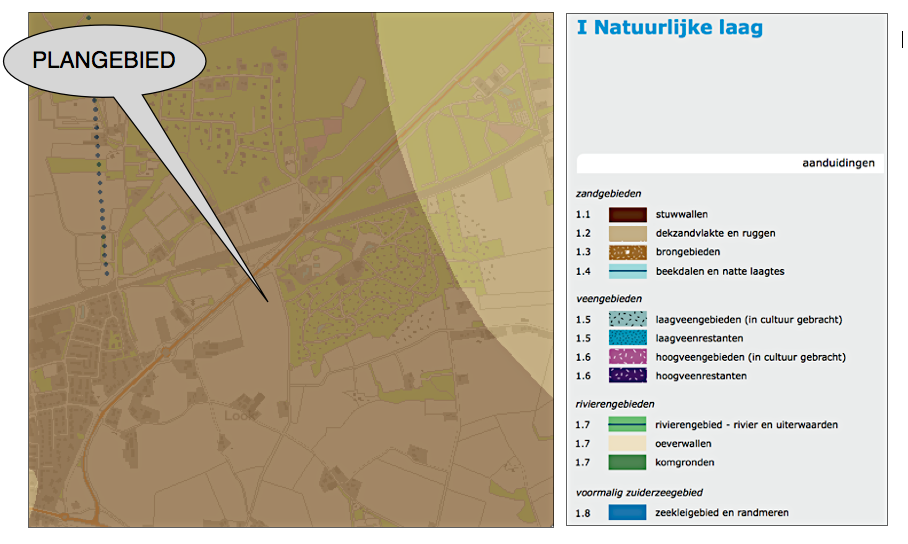Select the laagveenrestanten blue swatch
The height and width of the screenshot is (544, 908).
tap(628, 338)
